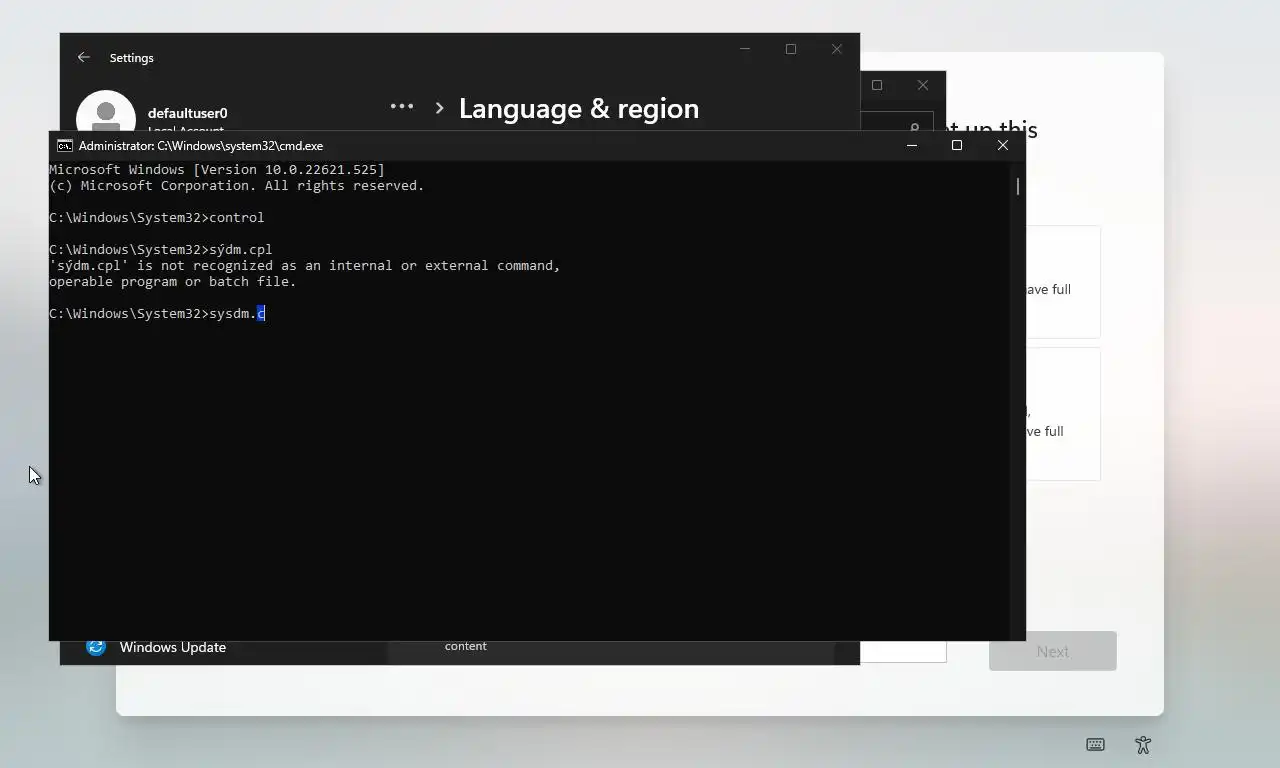Viewport: 1280px width, 768px height.
Task: Minimize the Administrator cmd.exe window
Action: (911, 145)
